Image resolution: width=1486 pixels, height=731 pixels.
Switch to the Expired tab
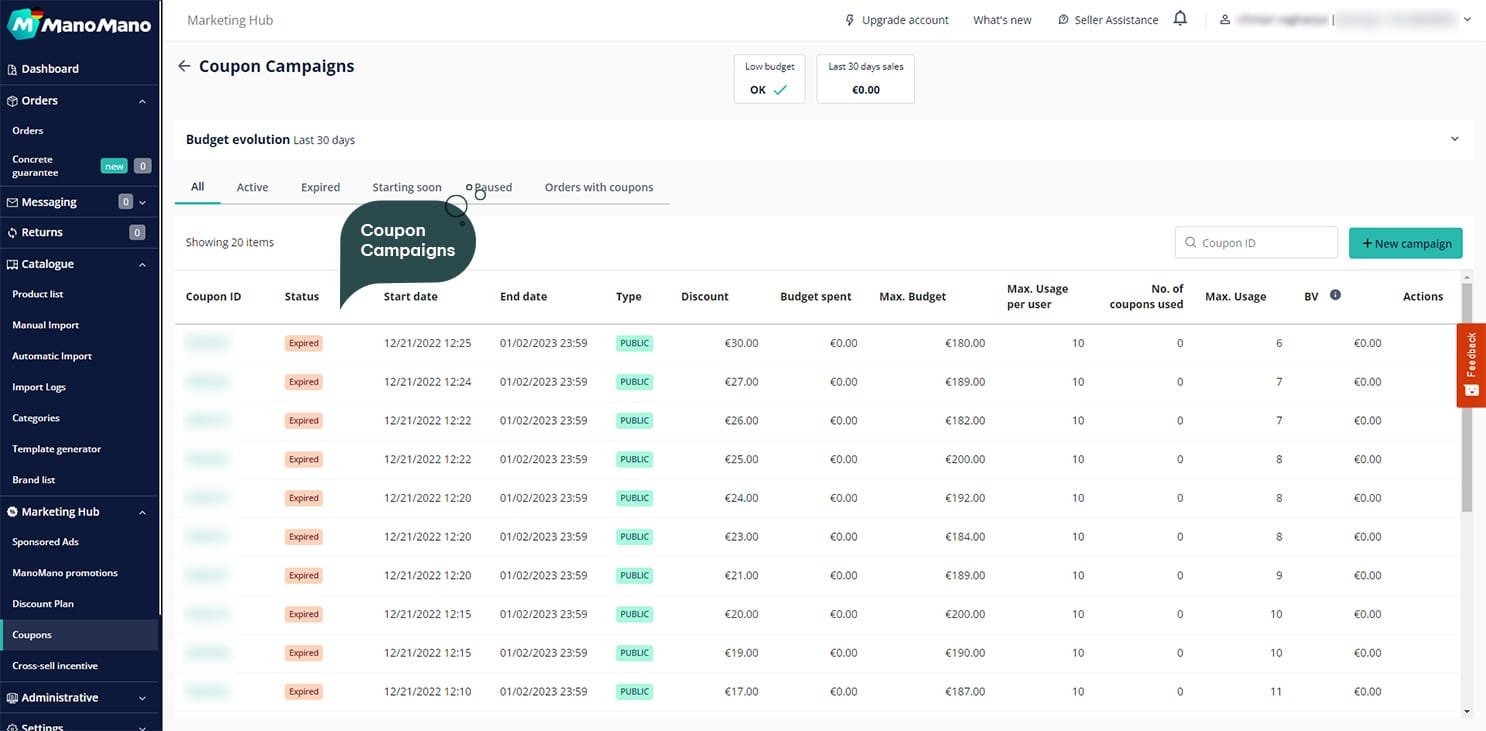coord(320,187)
